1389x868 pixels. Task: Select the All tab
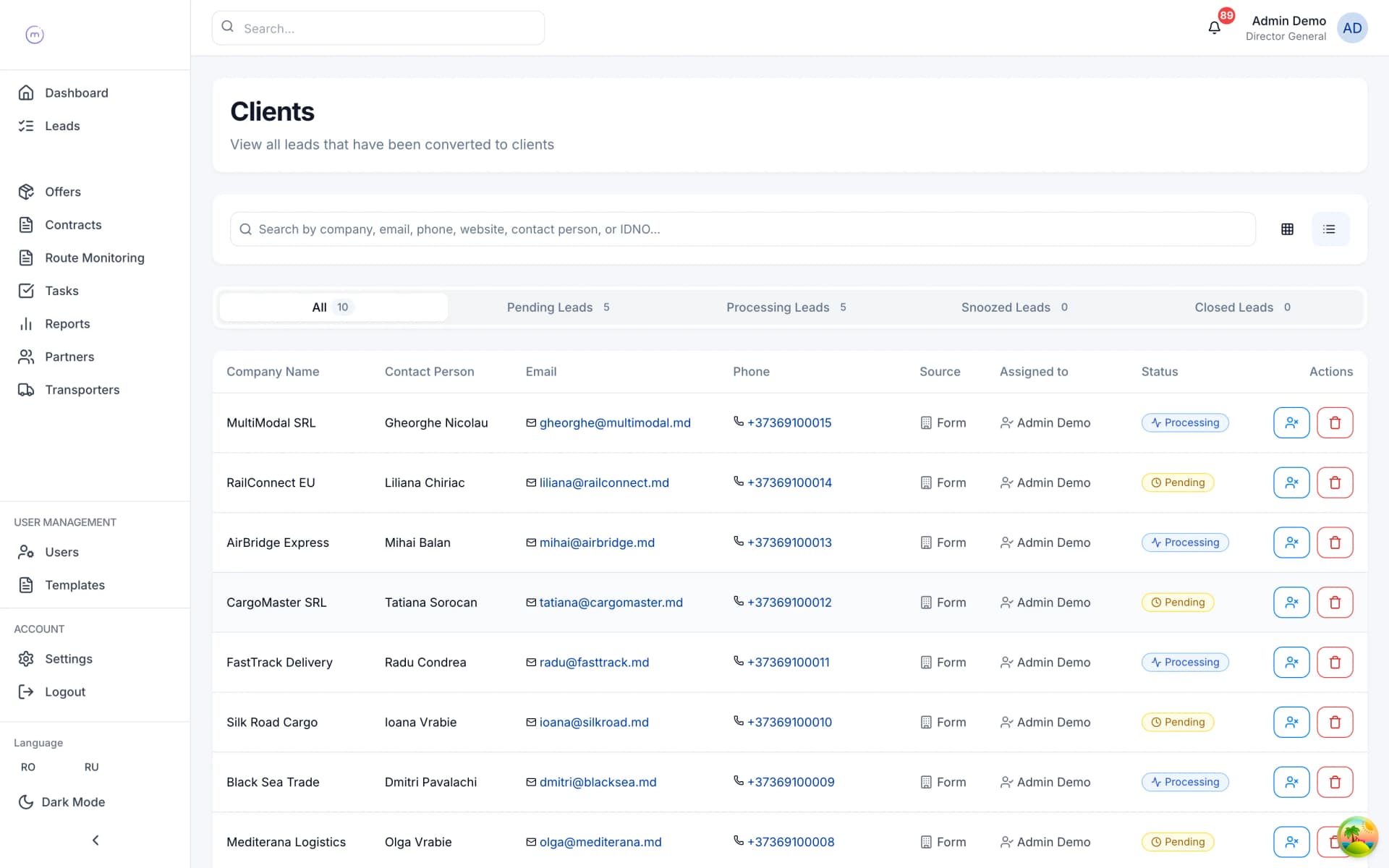tap(333, 307)
